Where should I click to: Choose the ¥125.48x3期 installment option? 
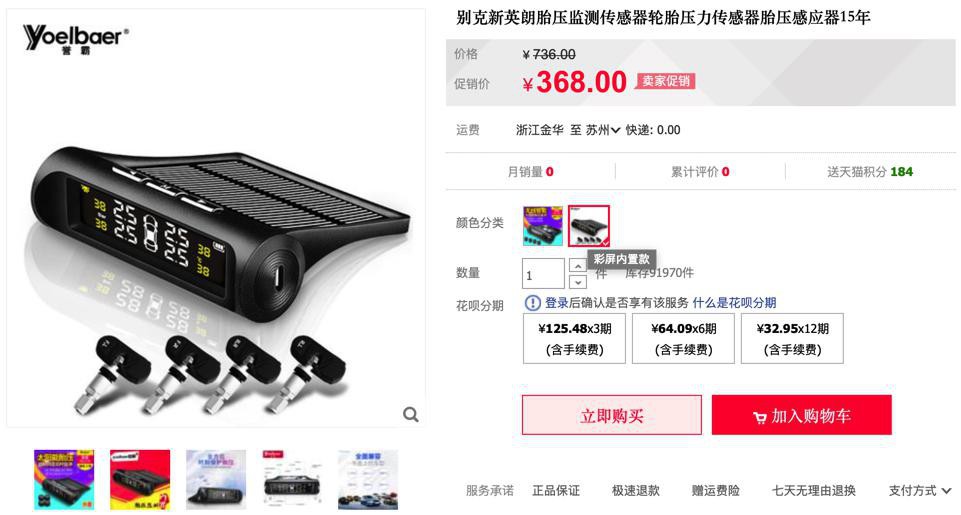[574, 338]
